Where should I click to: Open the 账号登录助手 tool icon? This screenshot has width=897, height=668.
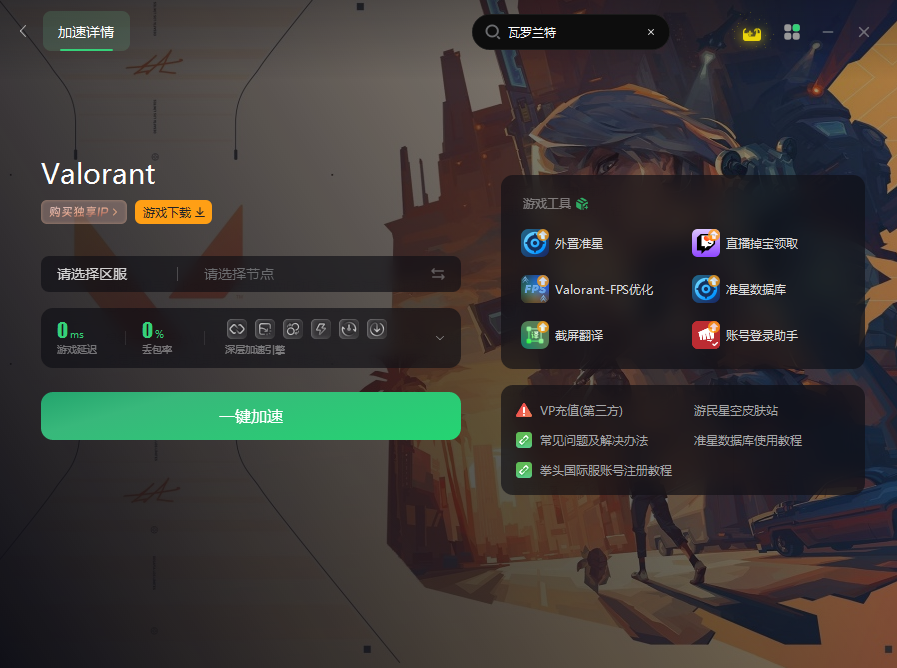(x=706, y=335)
